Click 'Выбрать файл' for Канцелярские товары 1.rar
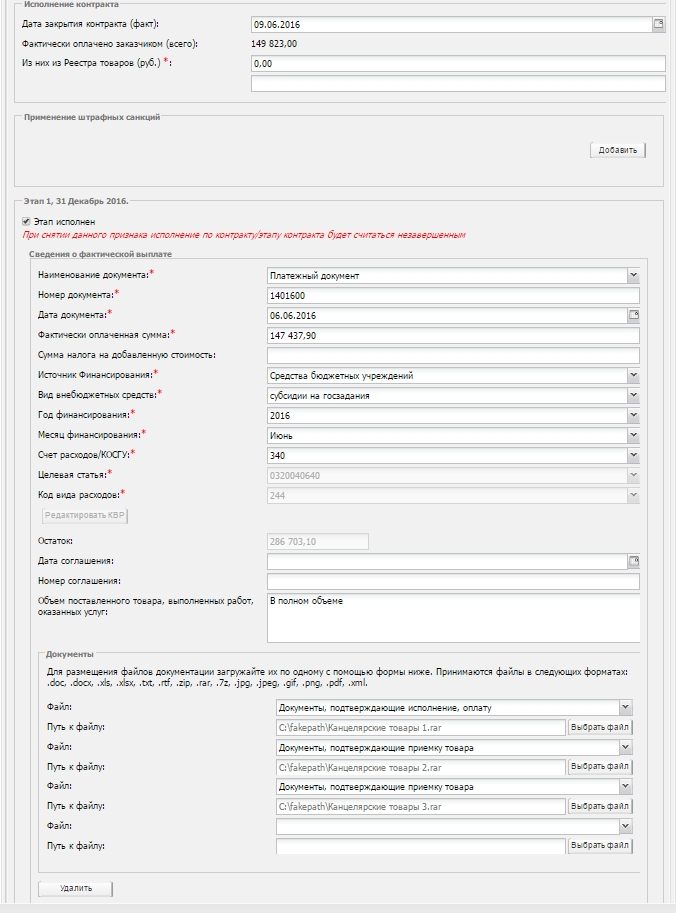This screenshot has width=676, height=913. click(600, 727)
